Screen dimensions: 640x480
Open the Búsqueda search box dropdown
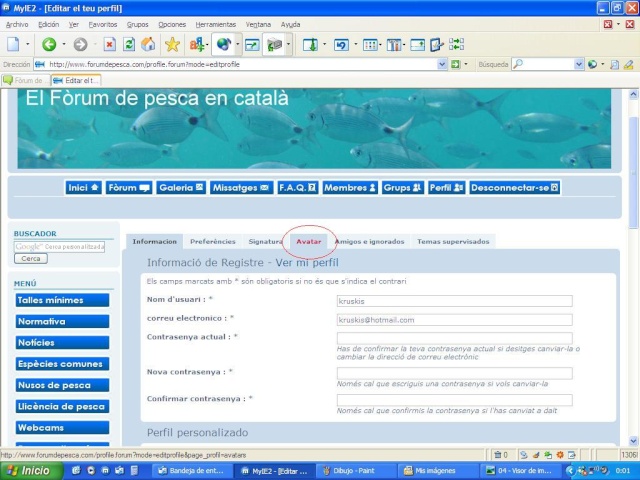(579, 64)
